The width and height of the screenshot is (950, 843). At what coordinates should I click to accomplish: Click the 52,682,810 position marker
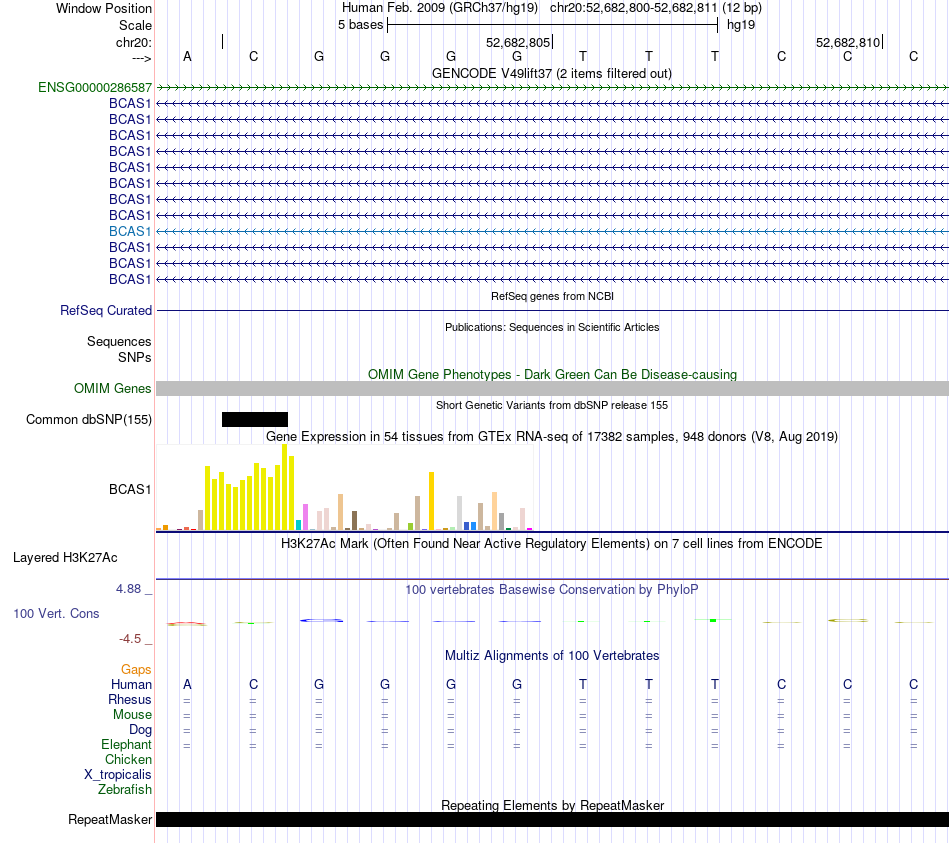[848, 42]
